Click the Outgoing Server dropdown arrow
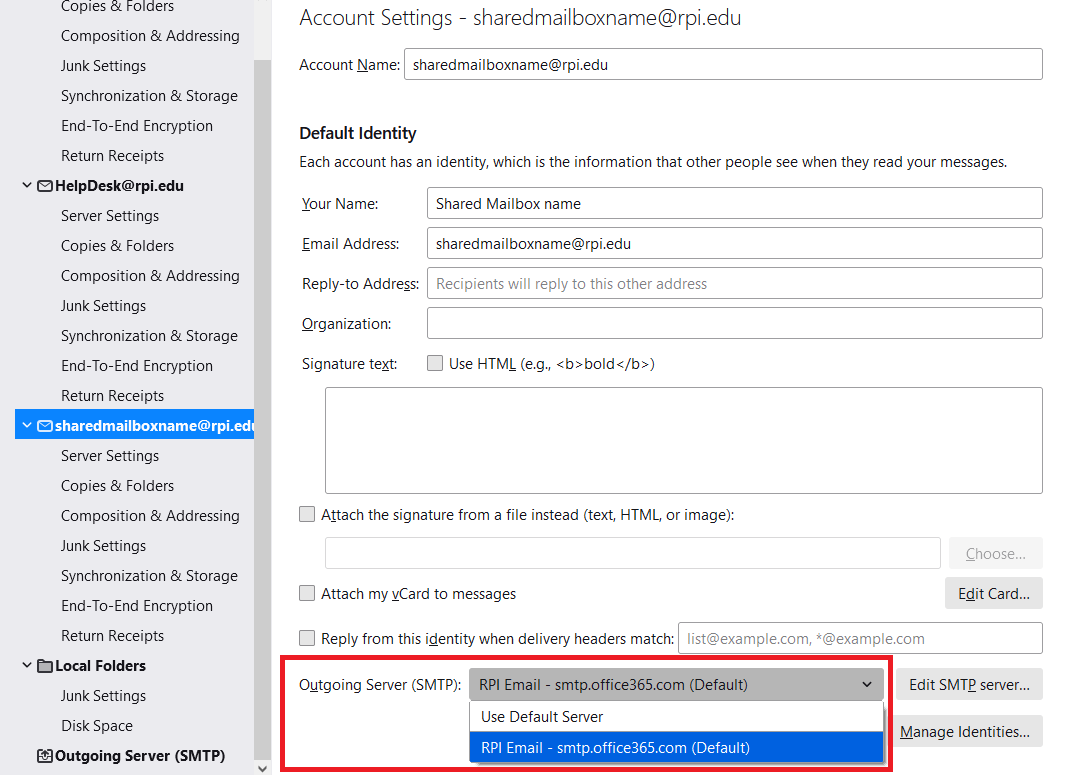This screenshot has width=1065, height=775. (867, 685)
